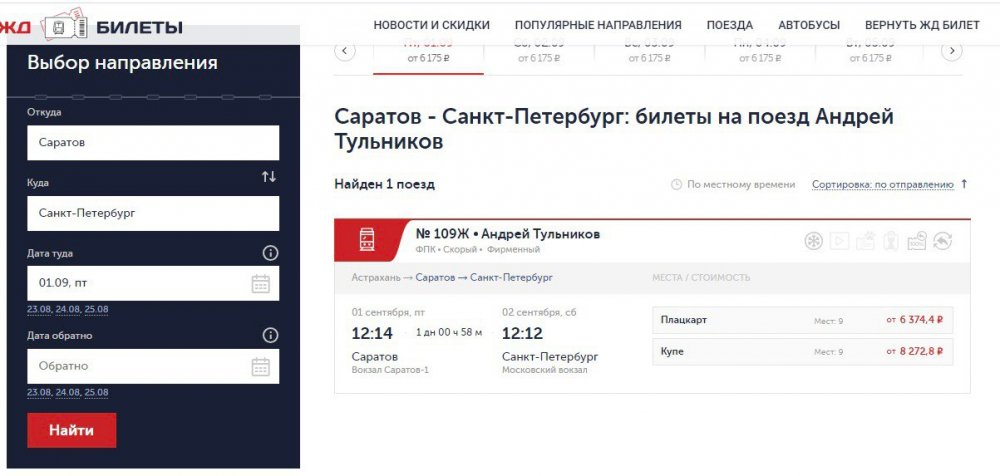This screenshot has width=1000, height=476.
Task: Click the Обратно return date field
Action: (x=153, y=366)
